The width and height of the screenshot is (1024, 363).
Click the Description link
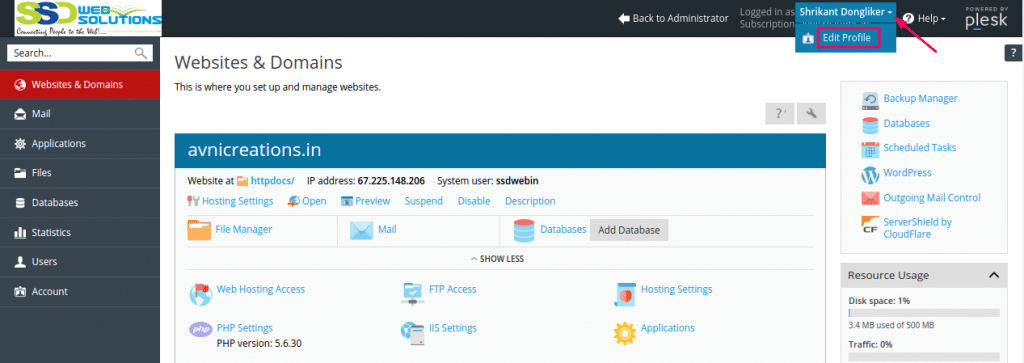tap(530, 201)
